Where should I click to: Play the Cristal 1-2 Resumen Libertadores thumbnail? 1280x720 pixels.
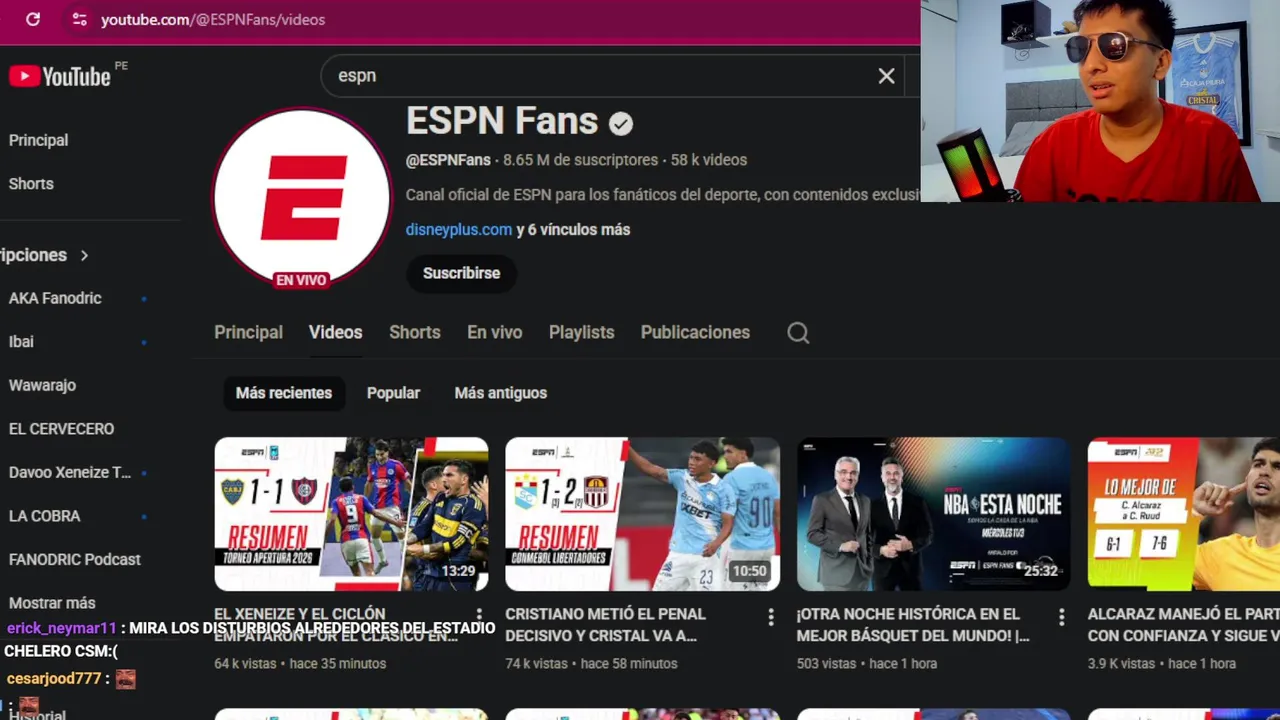point(642,514)
